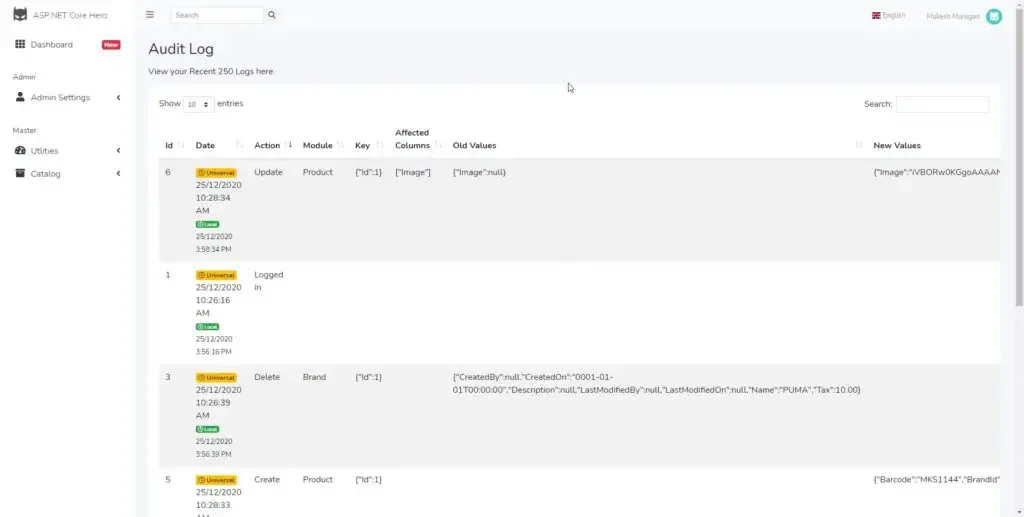Click Local badge in Delete row
The width and height of the screenshot is (1024, 517).
(x=208, y=430)
